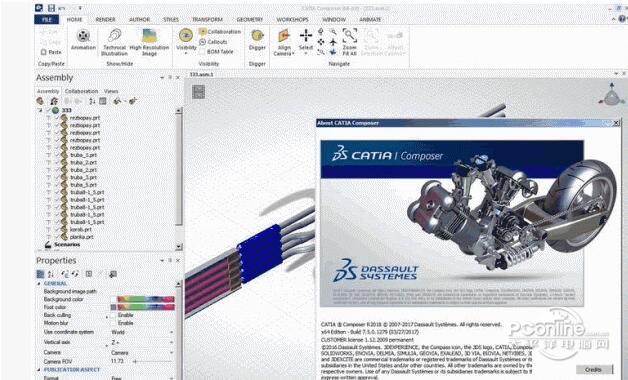628x380 pixels.
Task: Click the Background image path field
Action: [143, 291]
